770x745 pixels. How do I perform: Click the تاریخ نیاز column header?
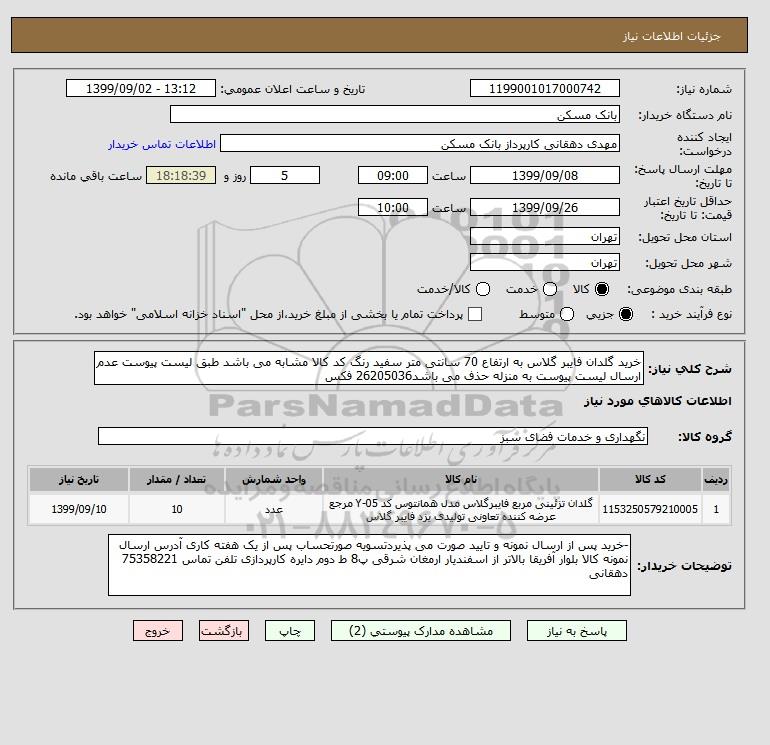pos(79,479)
